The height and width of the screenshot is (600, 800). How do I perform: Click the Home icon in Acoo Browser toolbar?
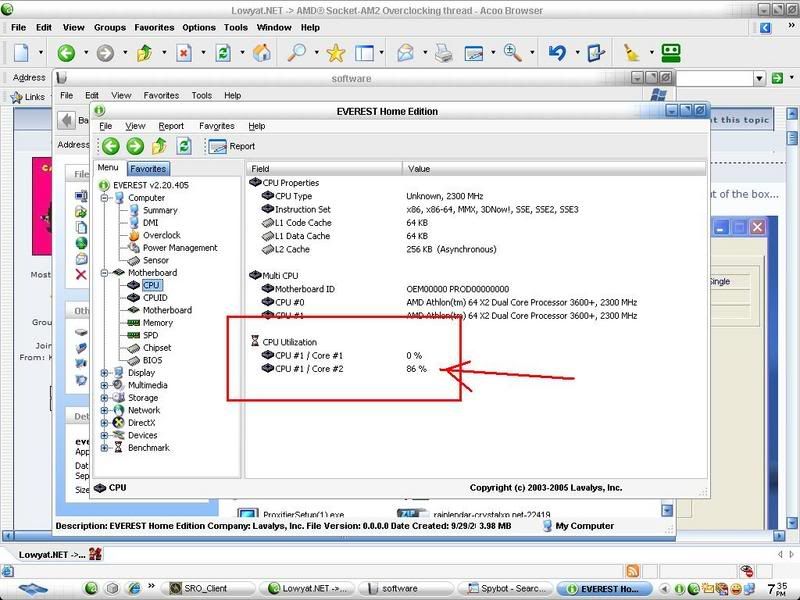261,52
